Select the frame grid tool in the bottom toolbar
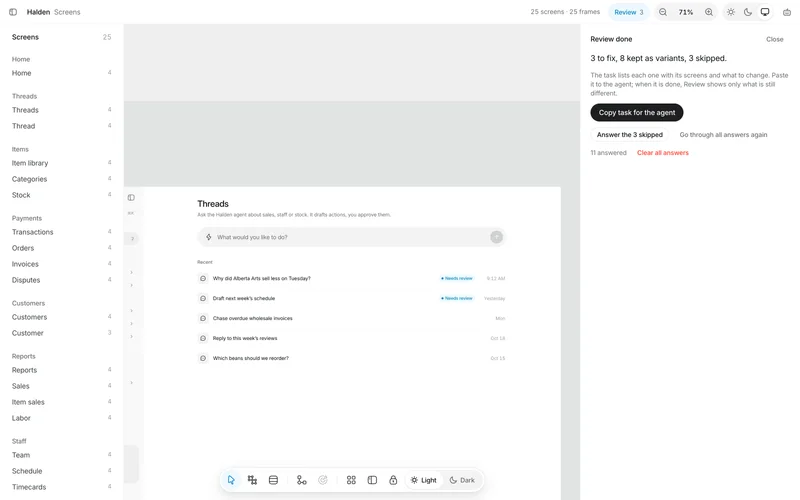The width and height of the screenshot is (800, 500). (x=252, y=480)
